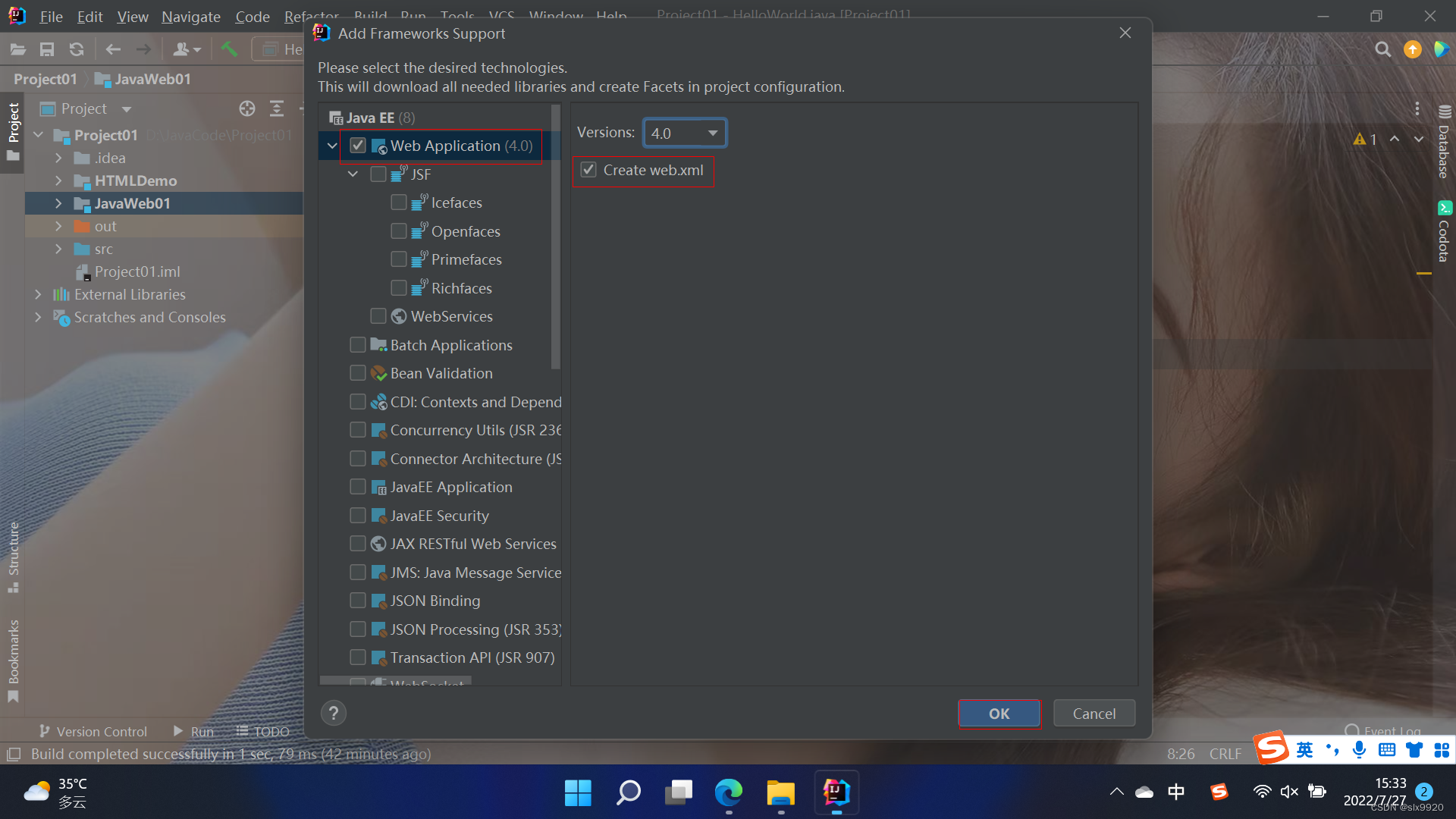Open the TODO tool window button

[x=263, y=731]
